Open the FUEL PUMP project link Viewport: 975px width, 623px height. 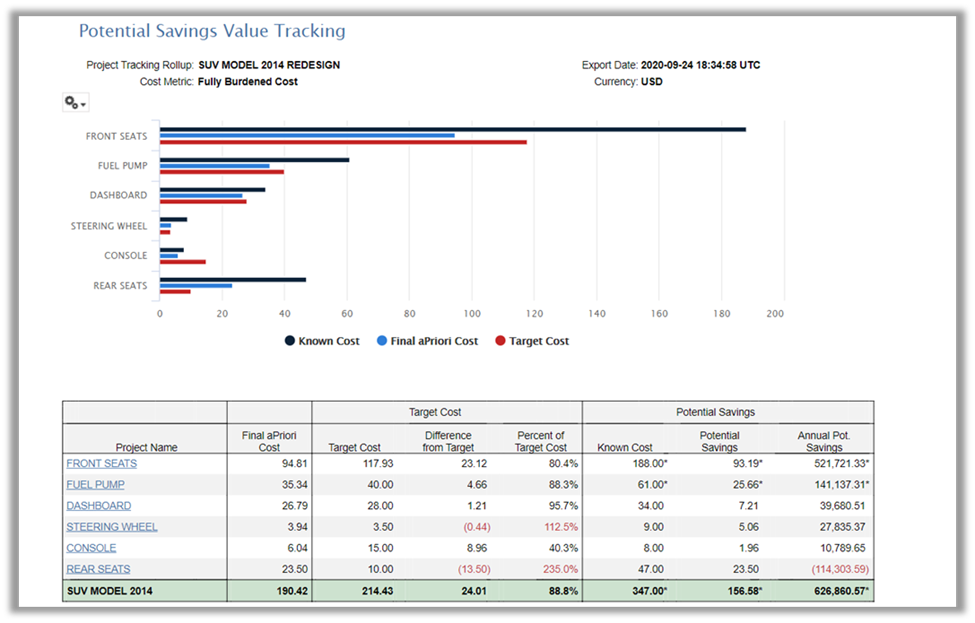(x=95, y=485)
